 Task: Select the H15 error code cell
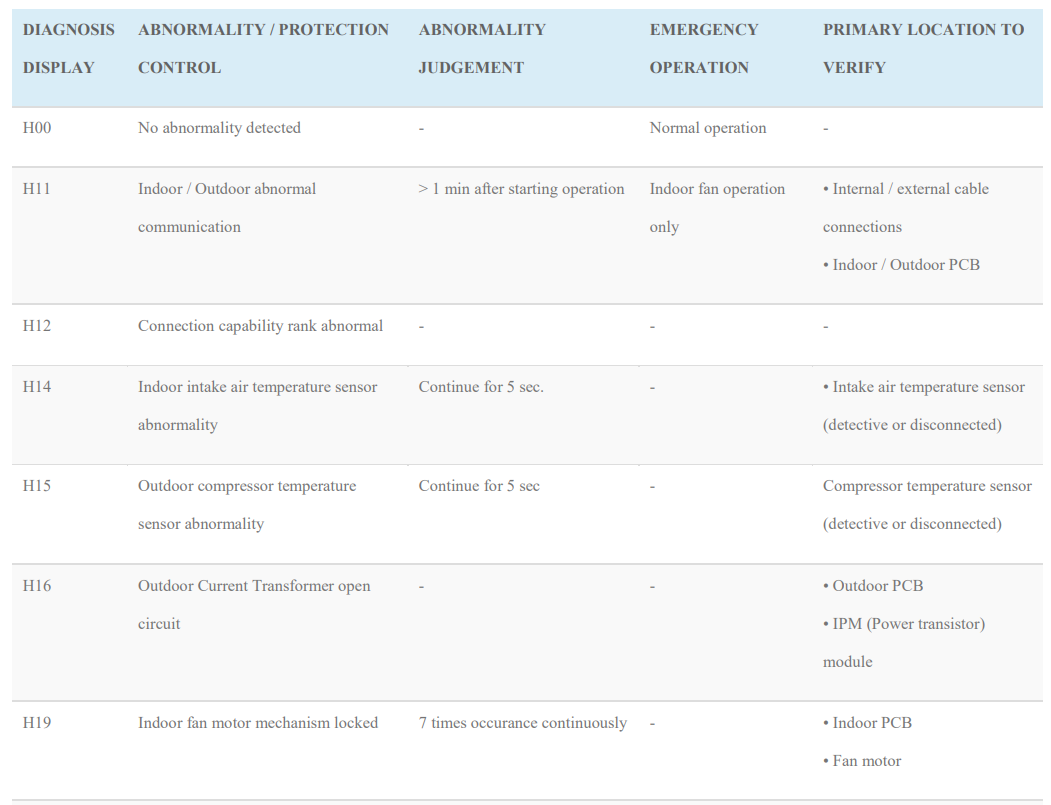coord(37,486)
